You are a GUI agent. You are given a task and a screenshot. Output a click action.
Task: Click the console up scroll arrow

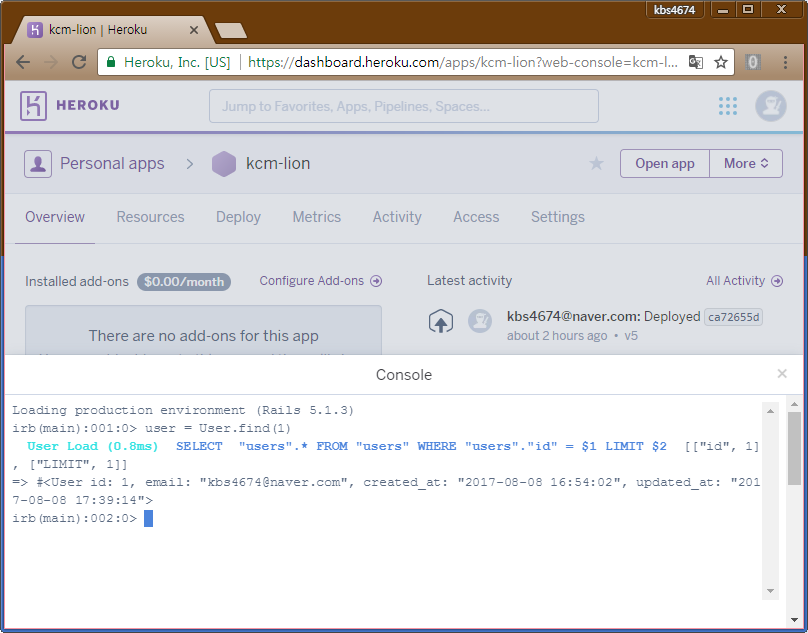(770, 411)
